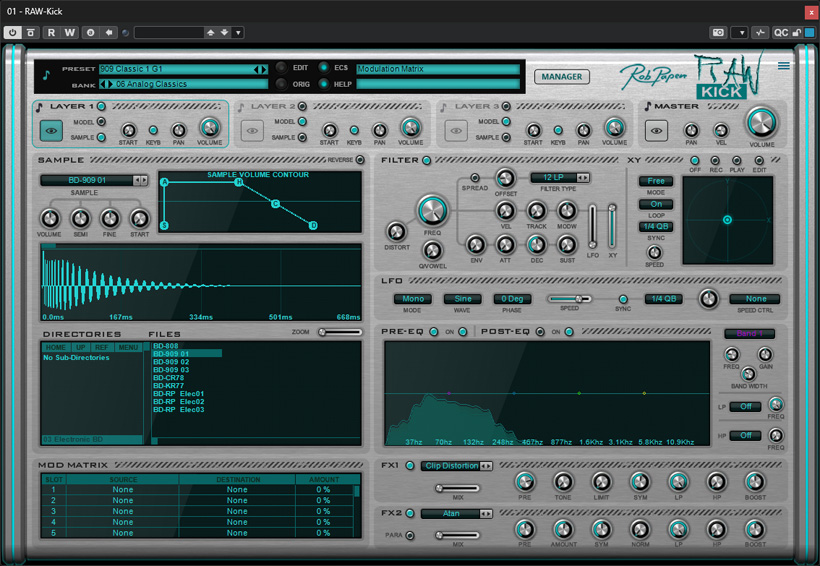820x566 pixels.
Task: Click the EQ BAND WIDTH knob
Action: [x=749, y=373]
